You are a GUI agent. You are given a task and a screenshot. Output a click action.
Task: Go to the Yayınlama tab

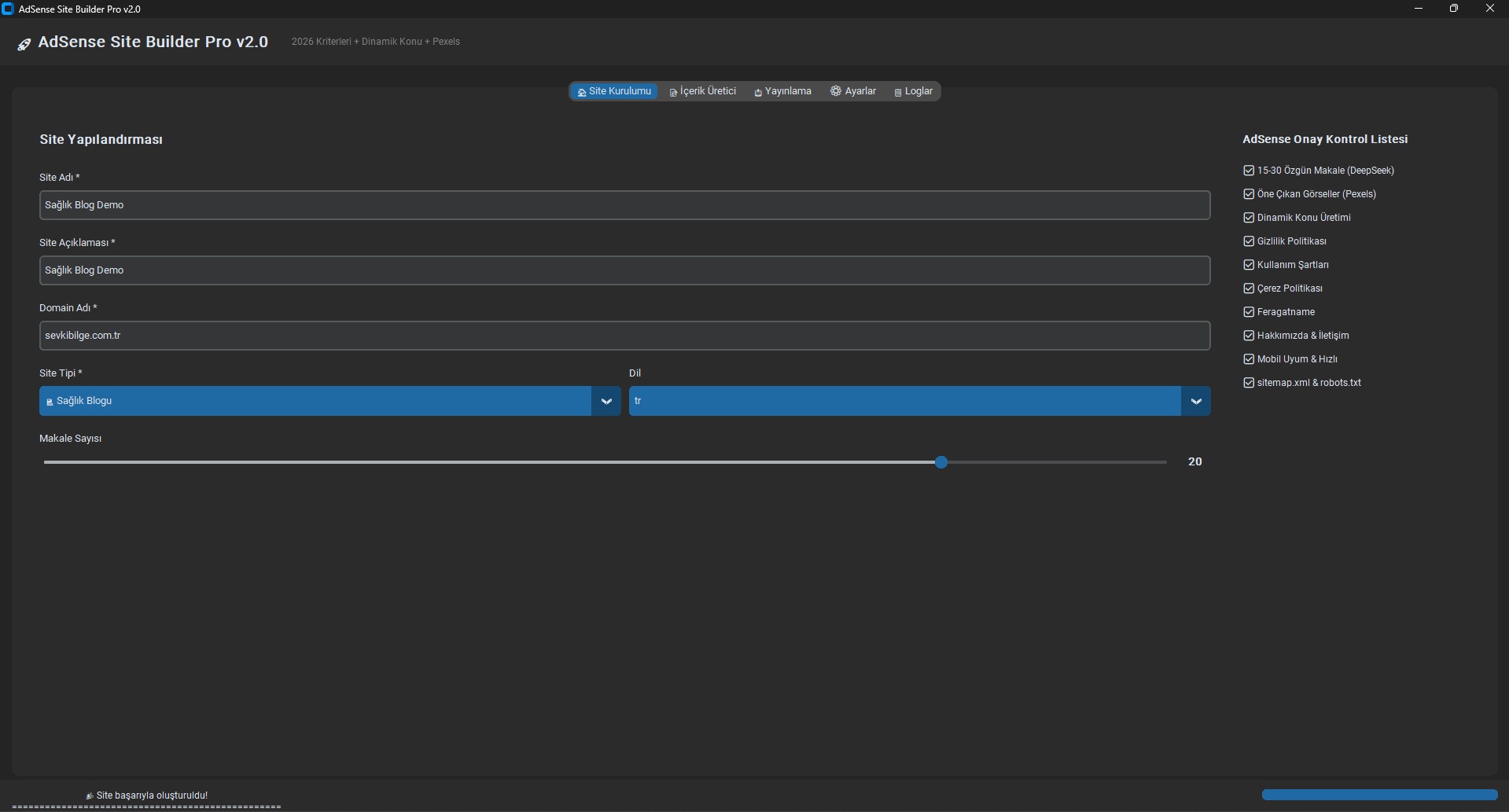click(782, 91)
